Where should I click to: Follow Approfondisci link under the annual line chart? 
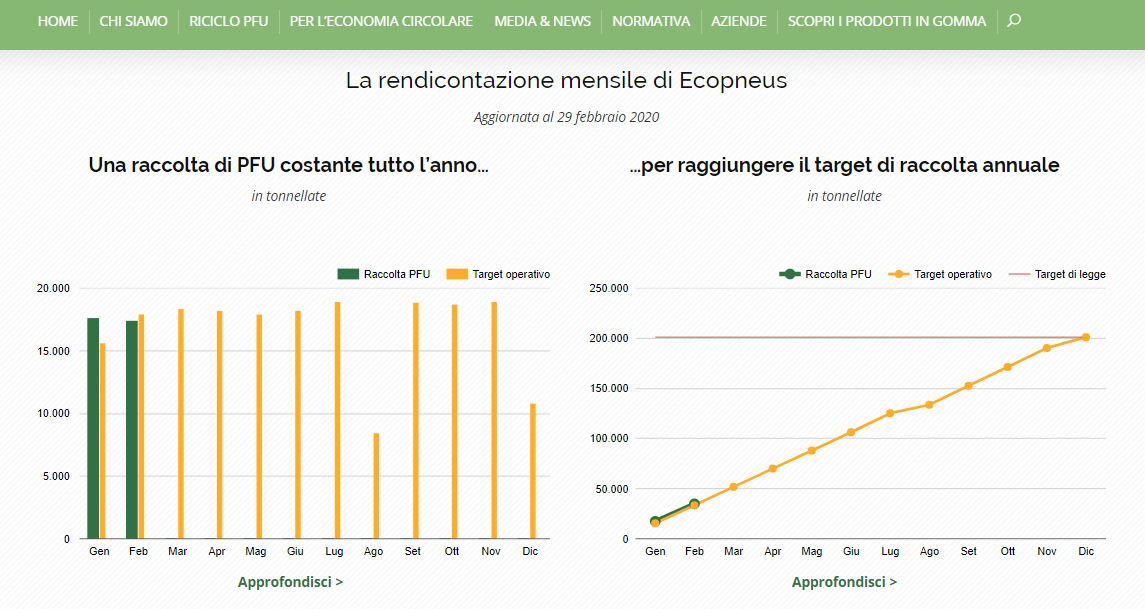[x=844, y=582]
